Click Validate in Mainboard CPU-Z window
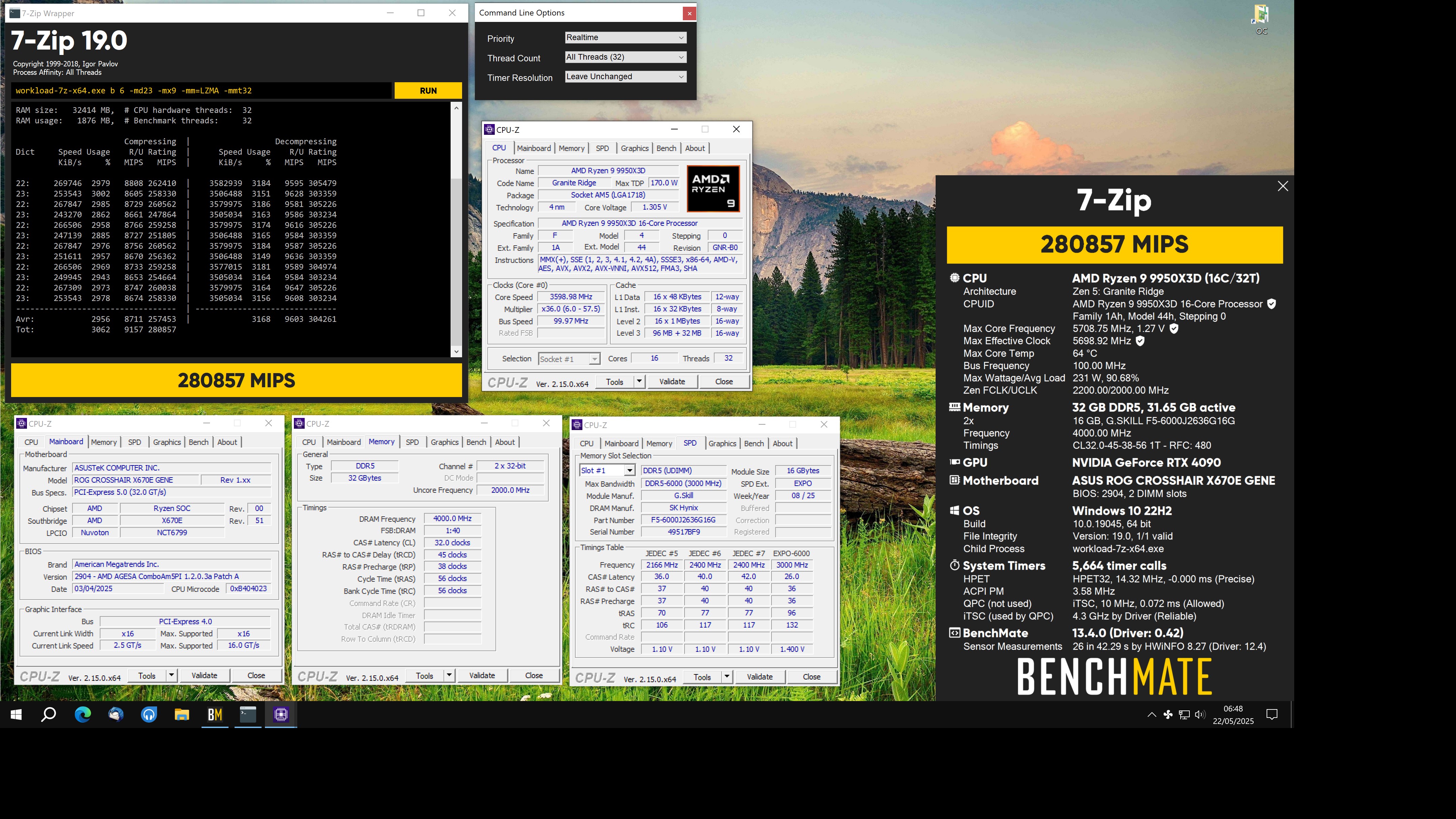The image size is (1456, 819). [x=204, y=675]
